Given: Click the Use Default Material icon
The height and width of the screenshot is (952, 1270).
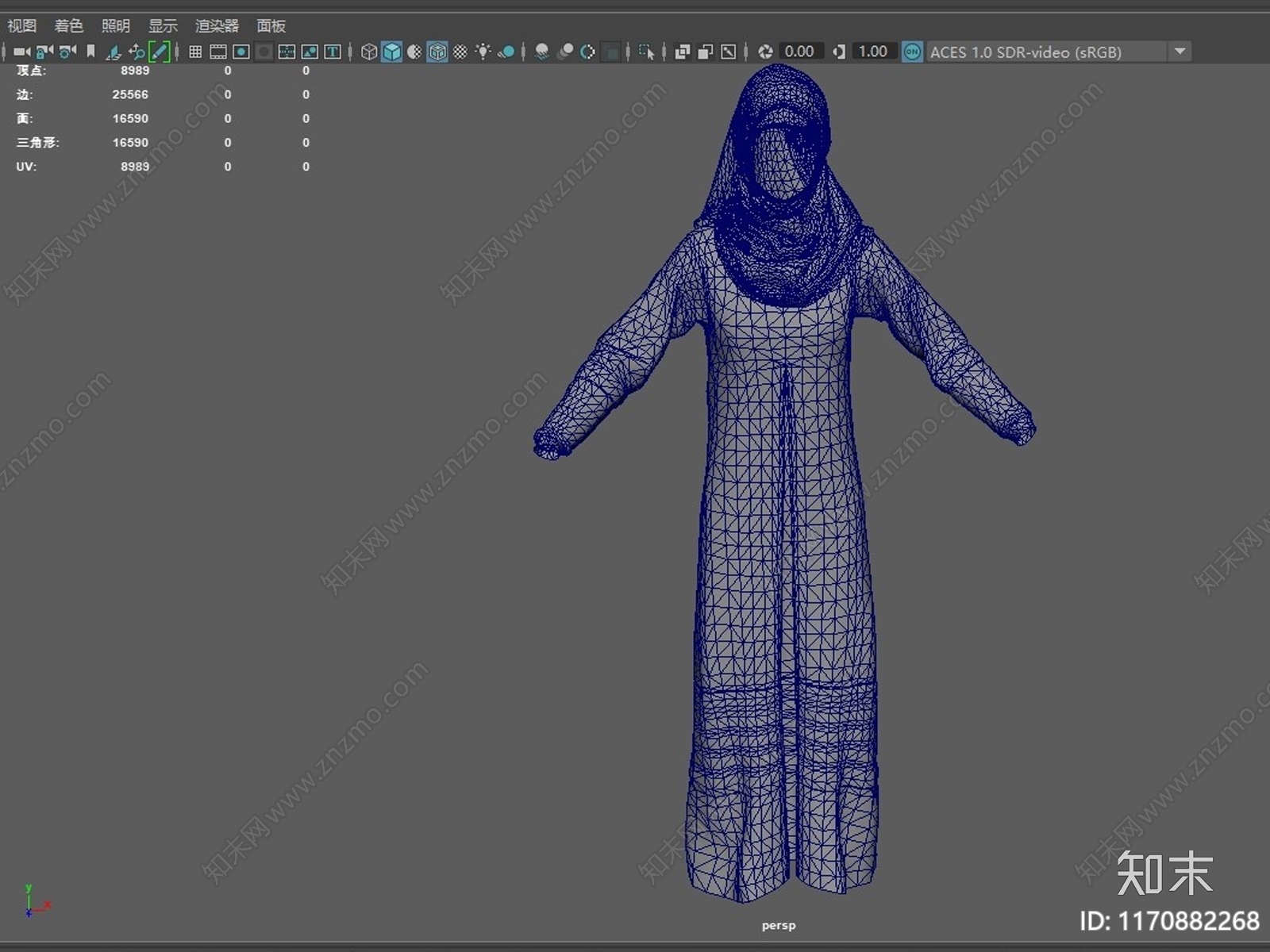Looking at the screenshot, I should tap(414, 52).
